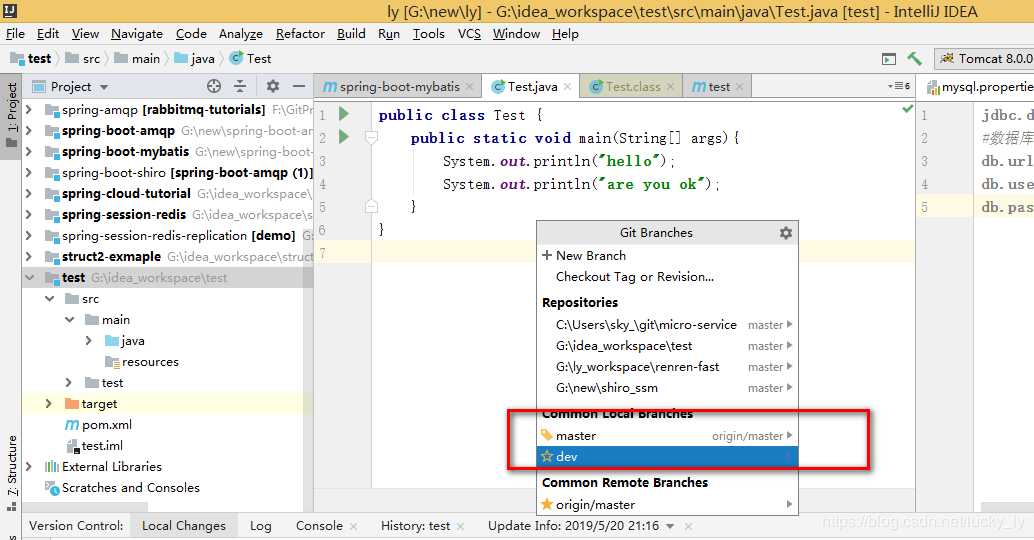
Task: Open the Refactor menu
Action: coord(300,34)
